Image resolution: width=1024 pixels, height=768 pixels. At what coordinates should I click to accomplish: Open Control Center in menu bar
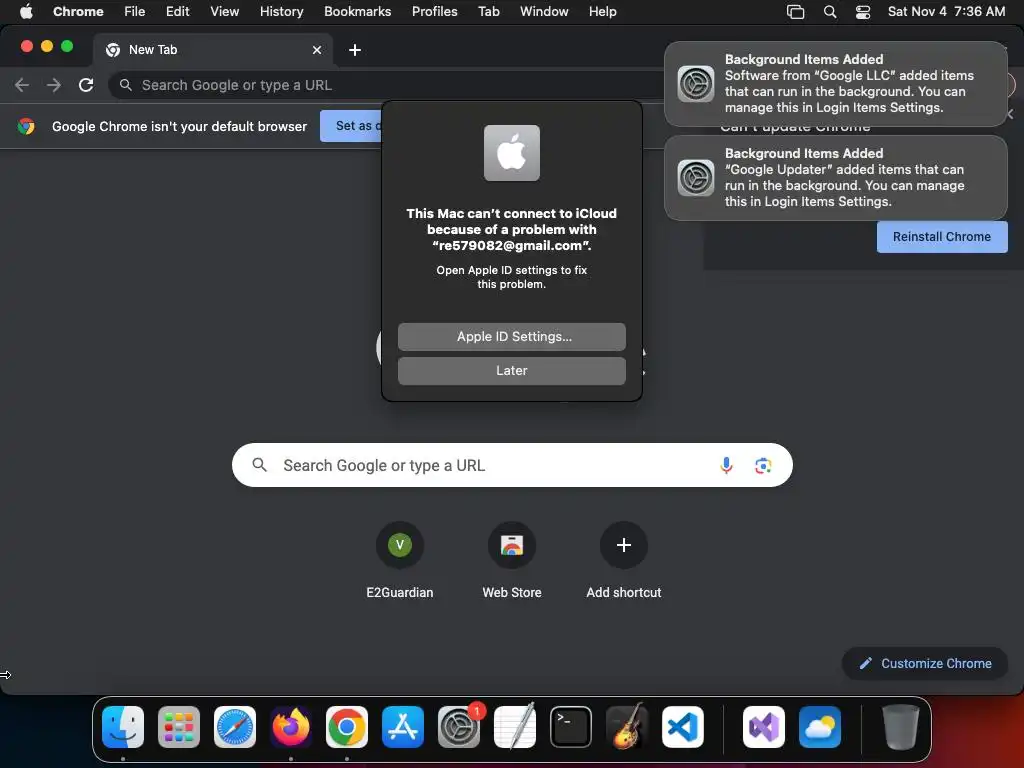coord(863,12)
